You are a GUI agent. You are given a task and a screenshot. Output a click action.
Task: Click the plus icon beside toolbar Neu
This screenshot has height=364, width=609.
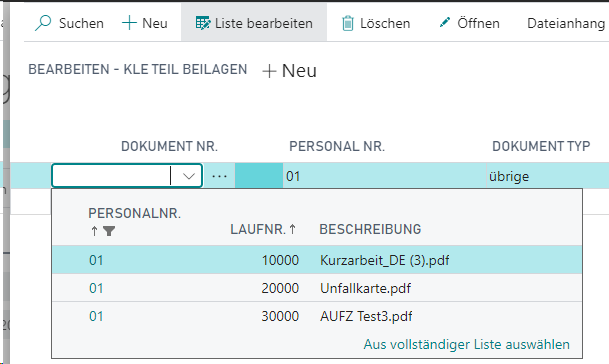[x=129, y=23]
